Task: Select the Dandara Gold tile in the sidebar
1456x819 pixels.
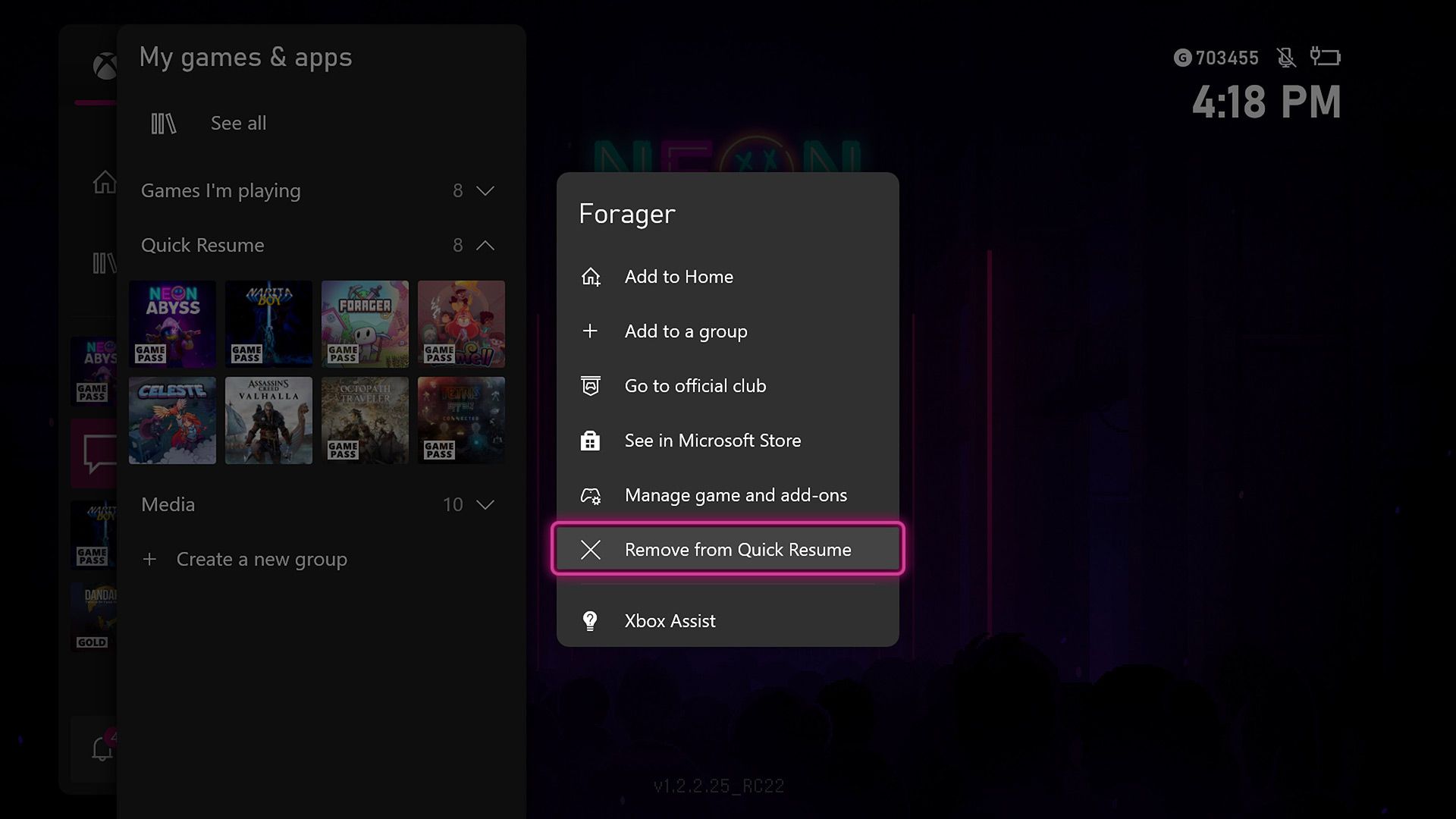Action: click(93, 617)
